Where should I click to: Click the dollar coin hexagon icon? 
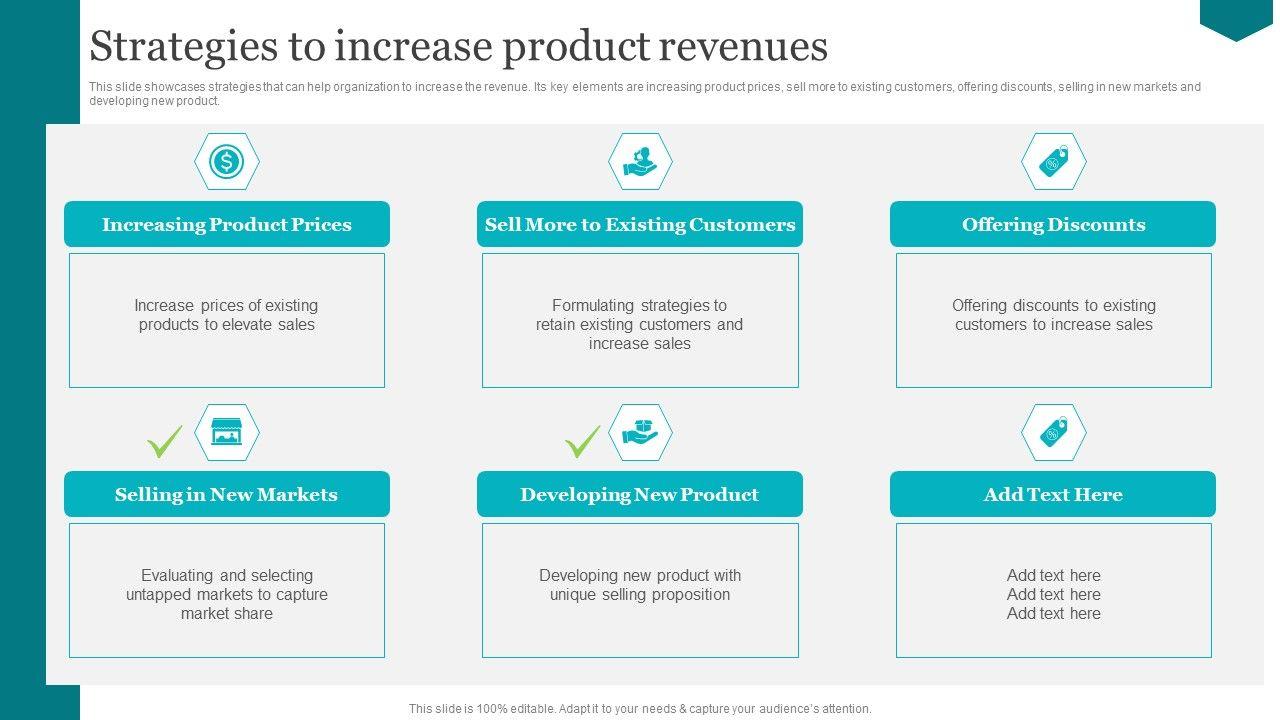click(x=227, y=161)
